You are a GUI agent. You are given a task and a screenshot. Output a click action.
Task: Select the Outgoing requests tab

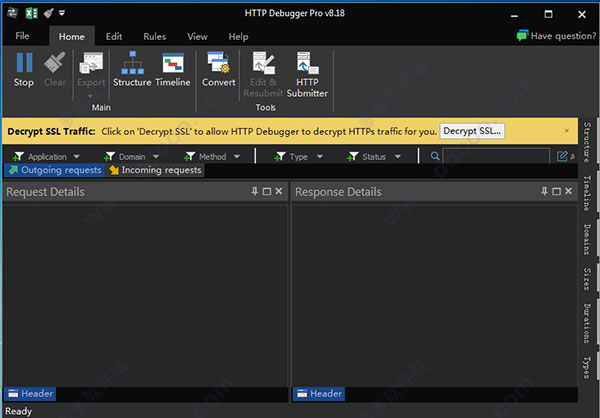pos(54,170)
